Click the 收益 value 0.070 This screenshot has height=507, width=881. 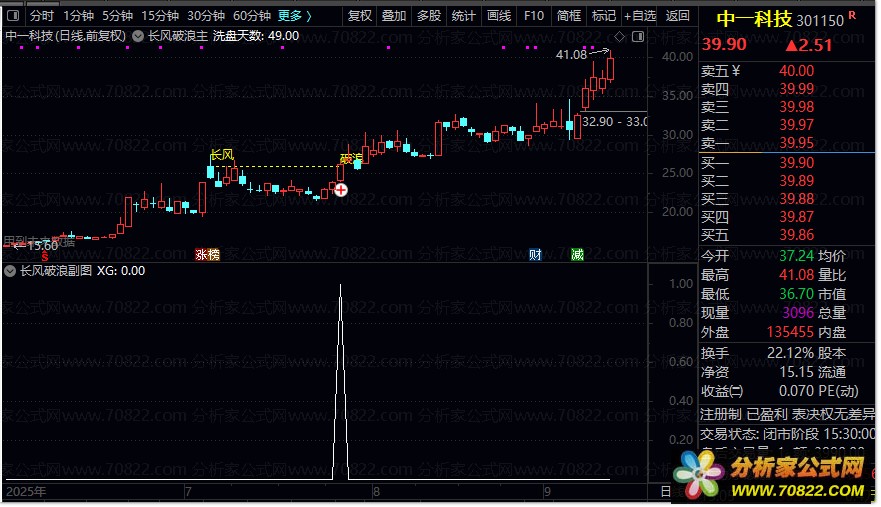[796, 391]
